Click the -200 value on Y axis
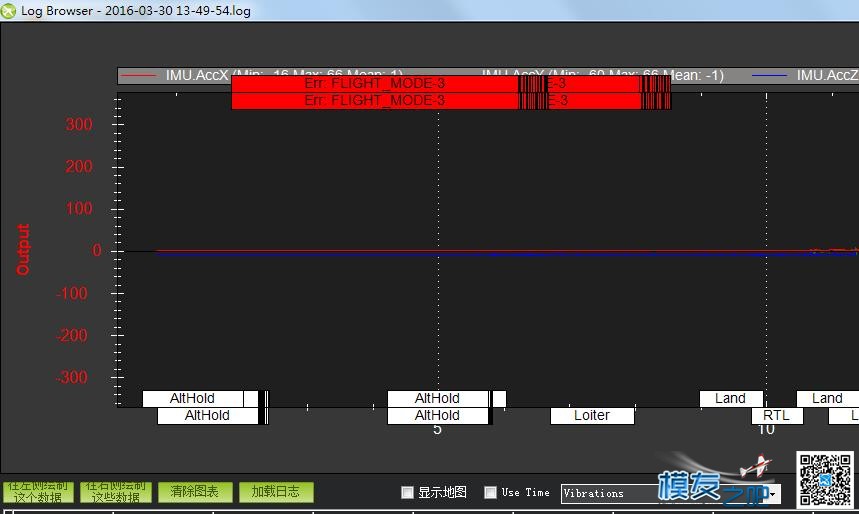 click(71, 335)
